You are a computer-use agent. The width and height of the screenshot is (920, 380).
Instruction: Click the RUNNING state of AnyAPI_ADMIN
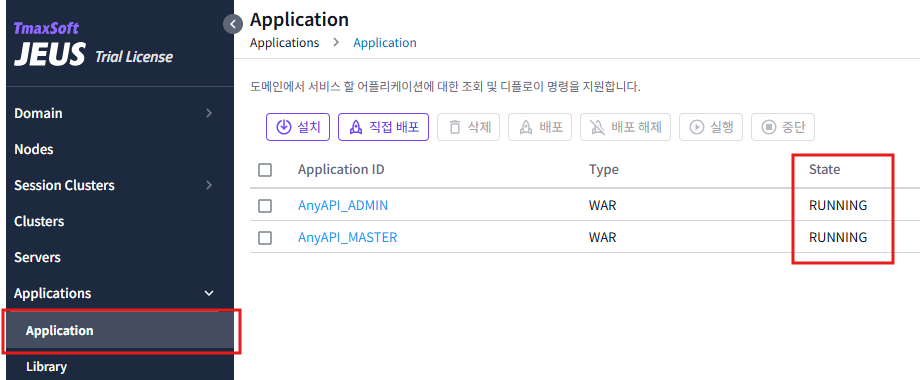click(838, 206)
